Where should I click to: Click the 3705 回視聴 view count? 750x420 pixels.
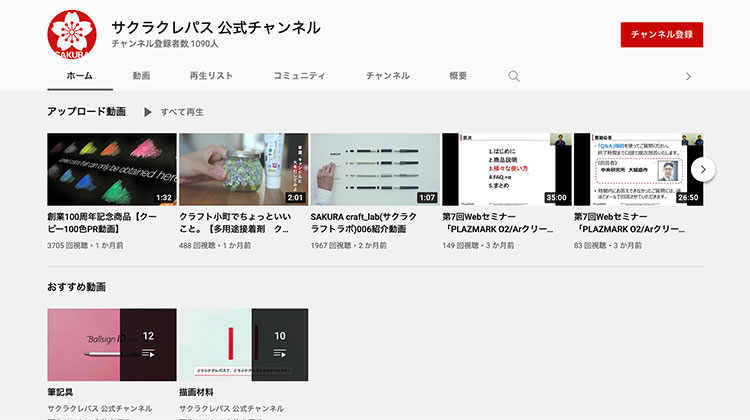[67, 245]
